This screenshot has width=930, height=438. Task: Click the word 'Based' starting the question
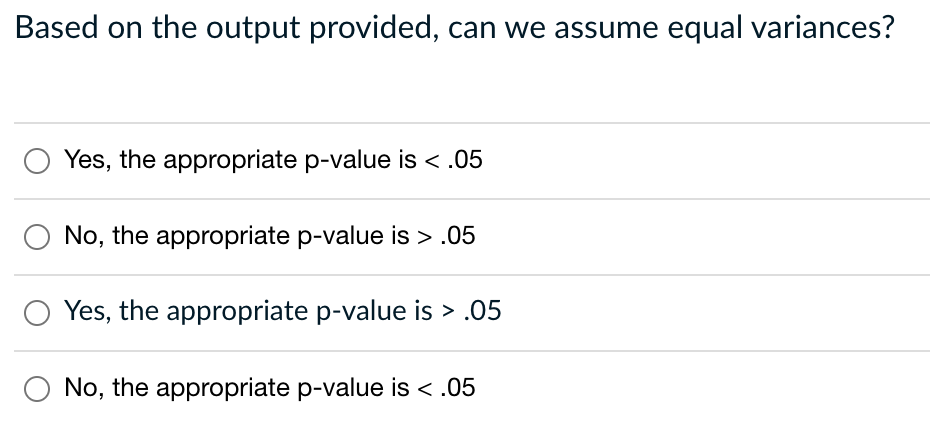pos(56,27)
